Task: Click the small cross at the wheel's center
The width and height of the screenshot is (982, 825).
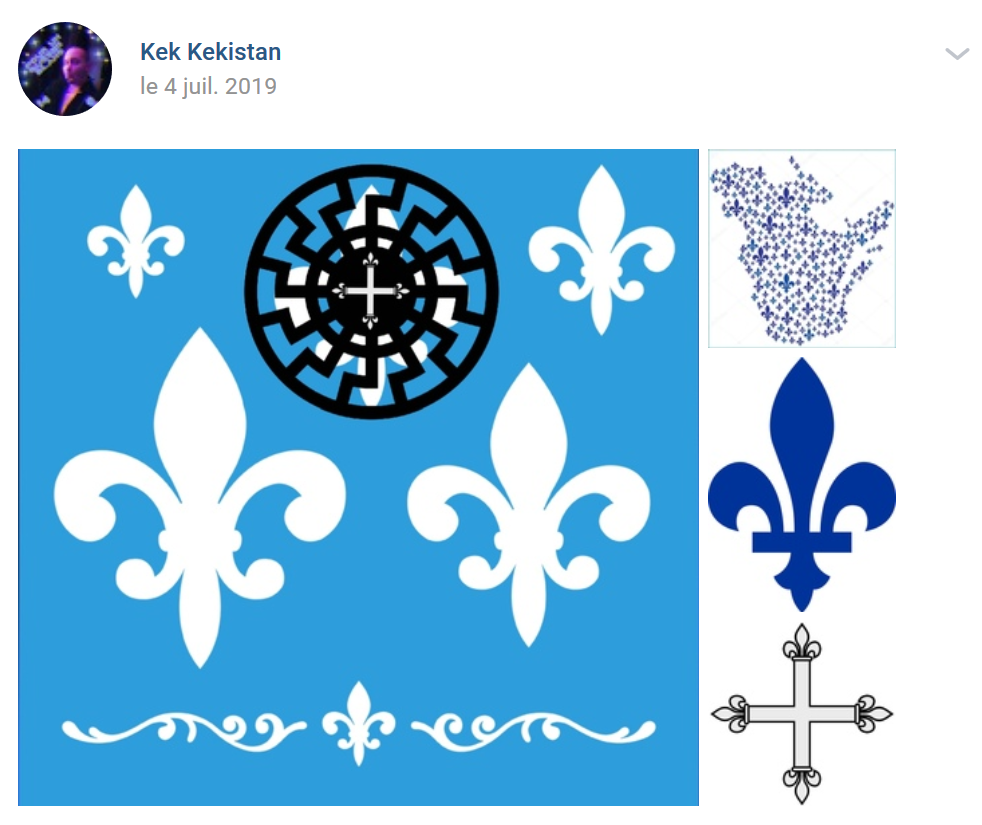Action: click(x=370, y=291)
